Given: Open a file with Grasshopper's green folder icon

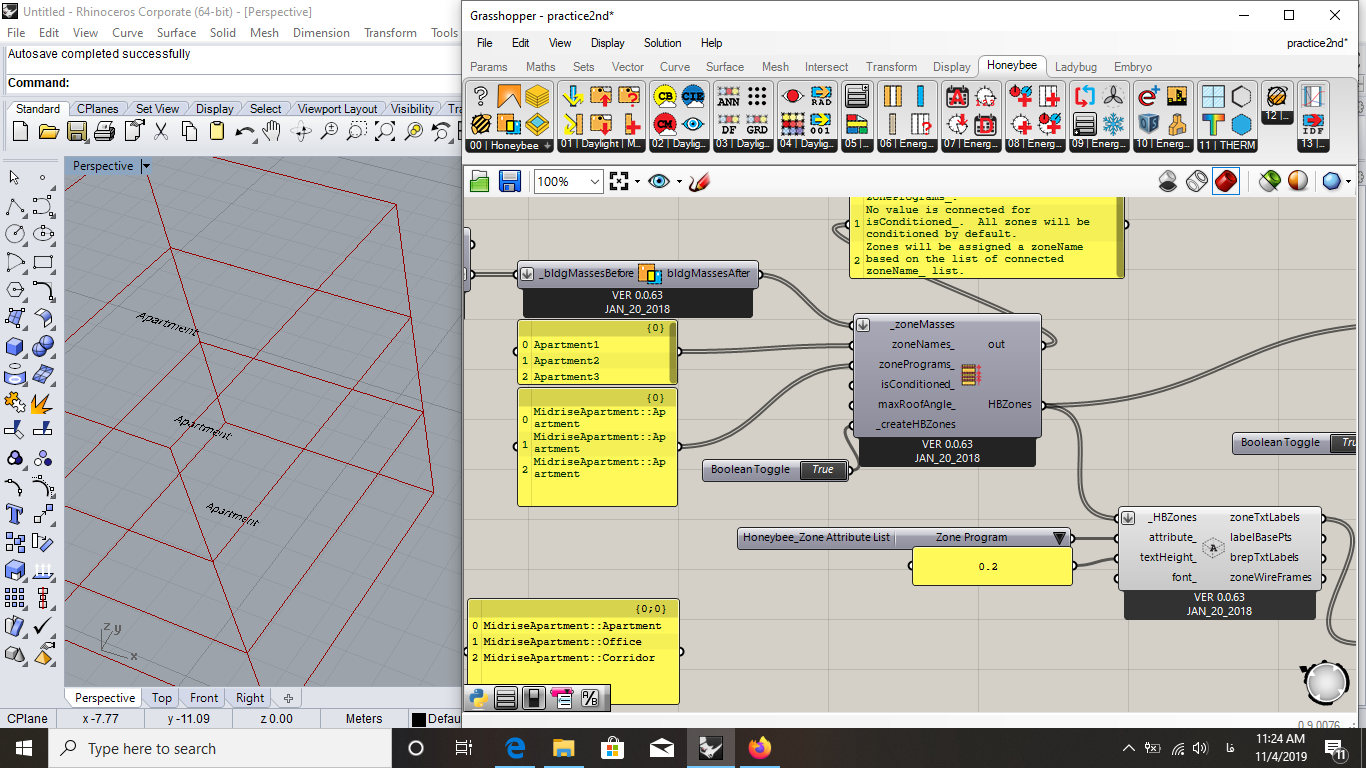Looking at the screenshot, I should [x=480, y=181].
